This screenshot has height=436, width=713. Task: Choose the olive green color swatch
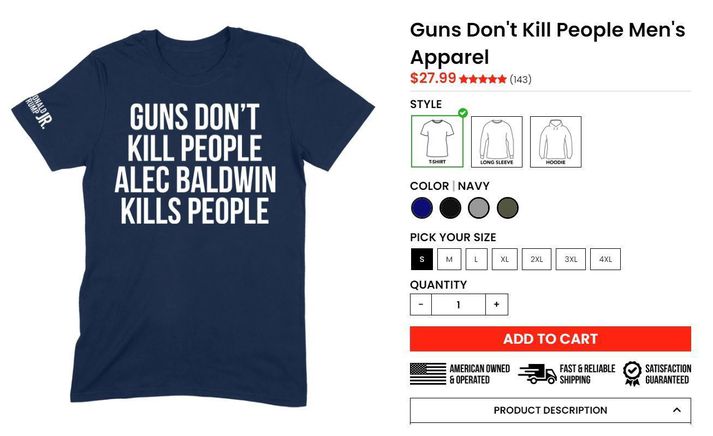click(507, 208)
